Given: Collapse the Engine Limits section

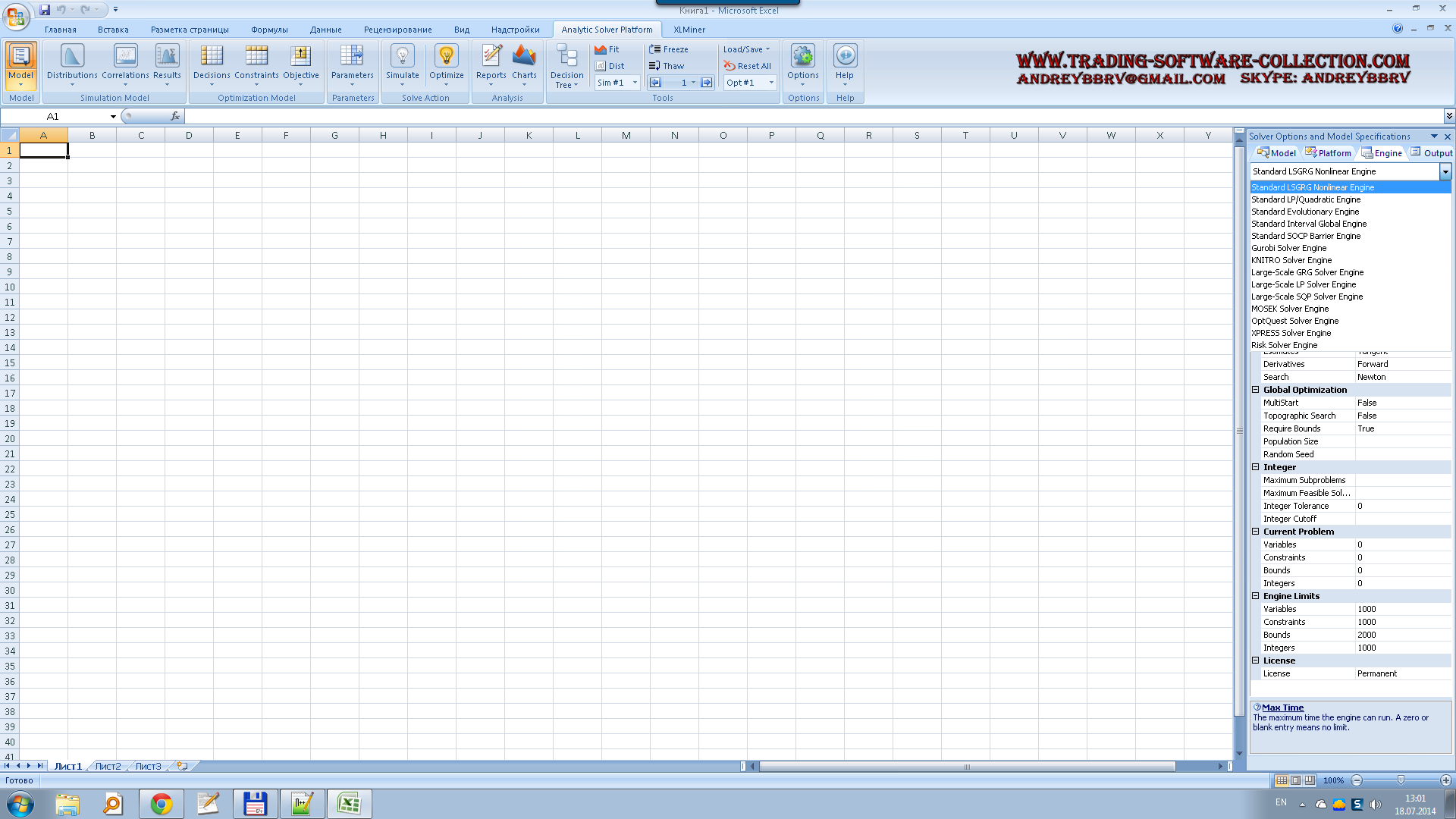Looking at the screenshot, I should click(1255, 596).
